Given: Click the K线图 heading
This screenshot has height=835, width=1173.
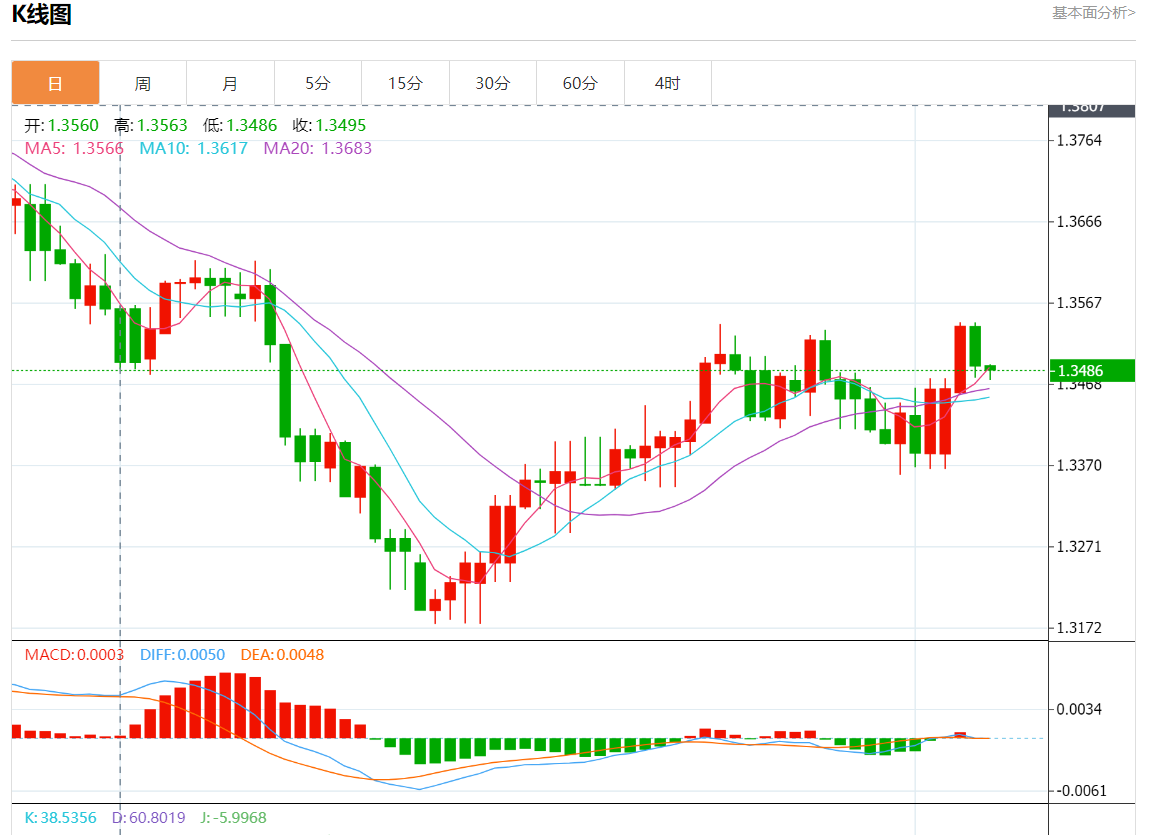Looking at the screenshot, I should (41, 15).
